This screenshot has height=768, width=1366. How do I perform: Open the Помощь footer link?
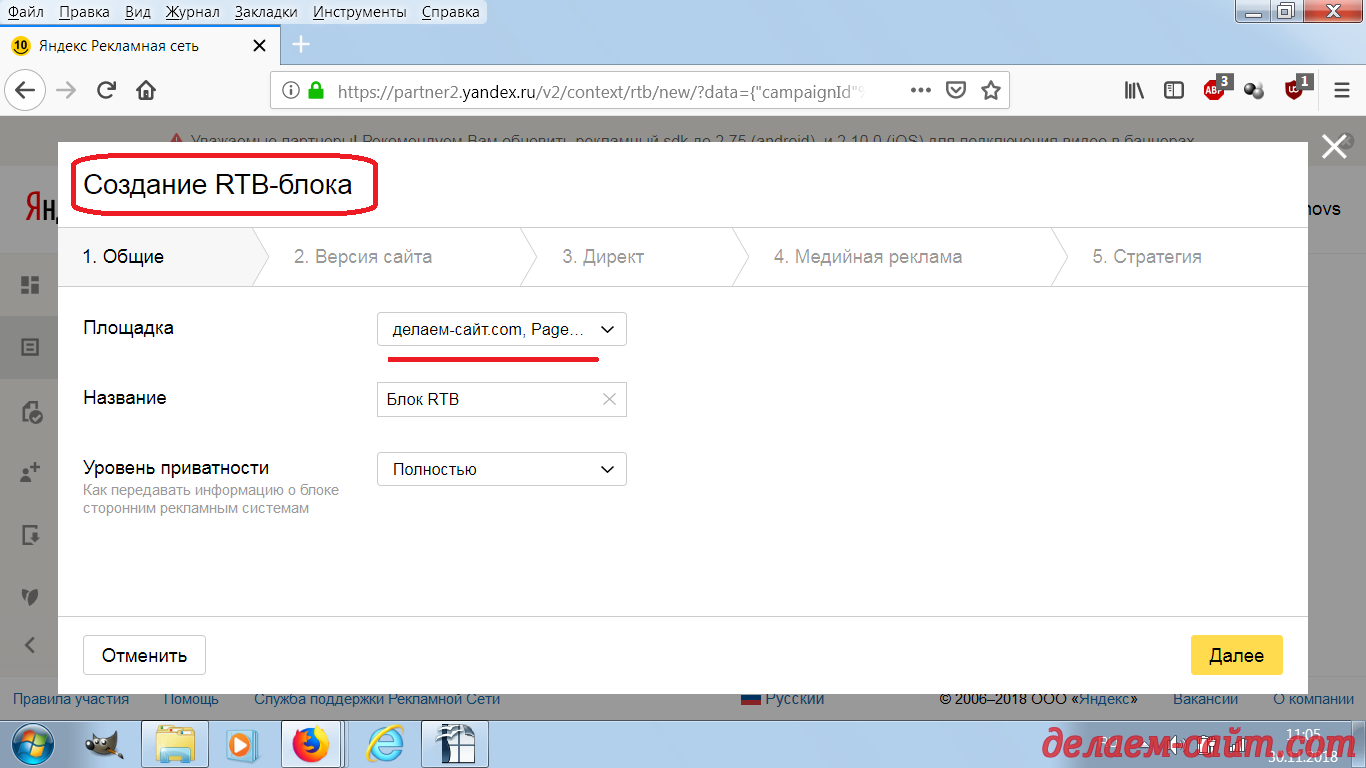point(191,699)
